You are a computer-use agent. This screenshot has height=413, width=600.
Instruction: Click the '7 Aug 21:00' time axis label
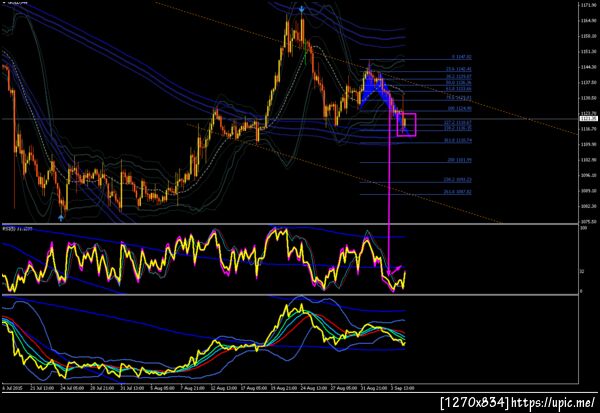click(192, 388)
